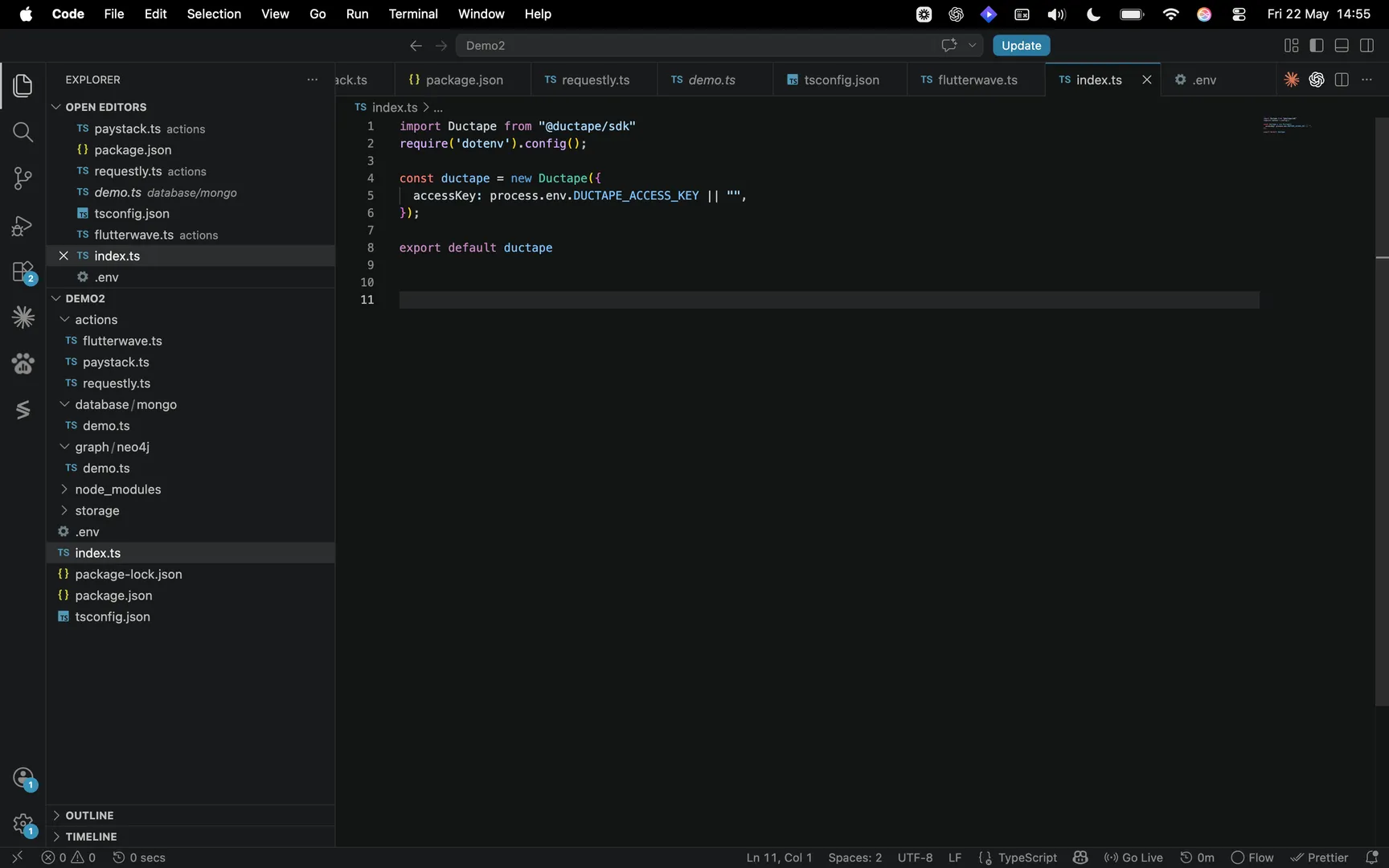Viewport: 1389px width, 868px height.
Task: Toggle Go Live server
Action: [1133, 858]
